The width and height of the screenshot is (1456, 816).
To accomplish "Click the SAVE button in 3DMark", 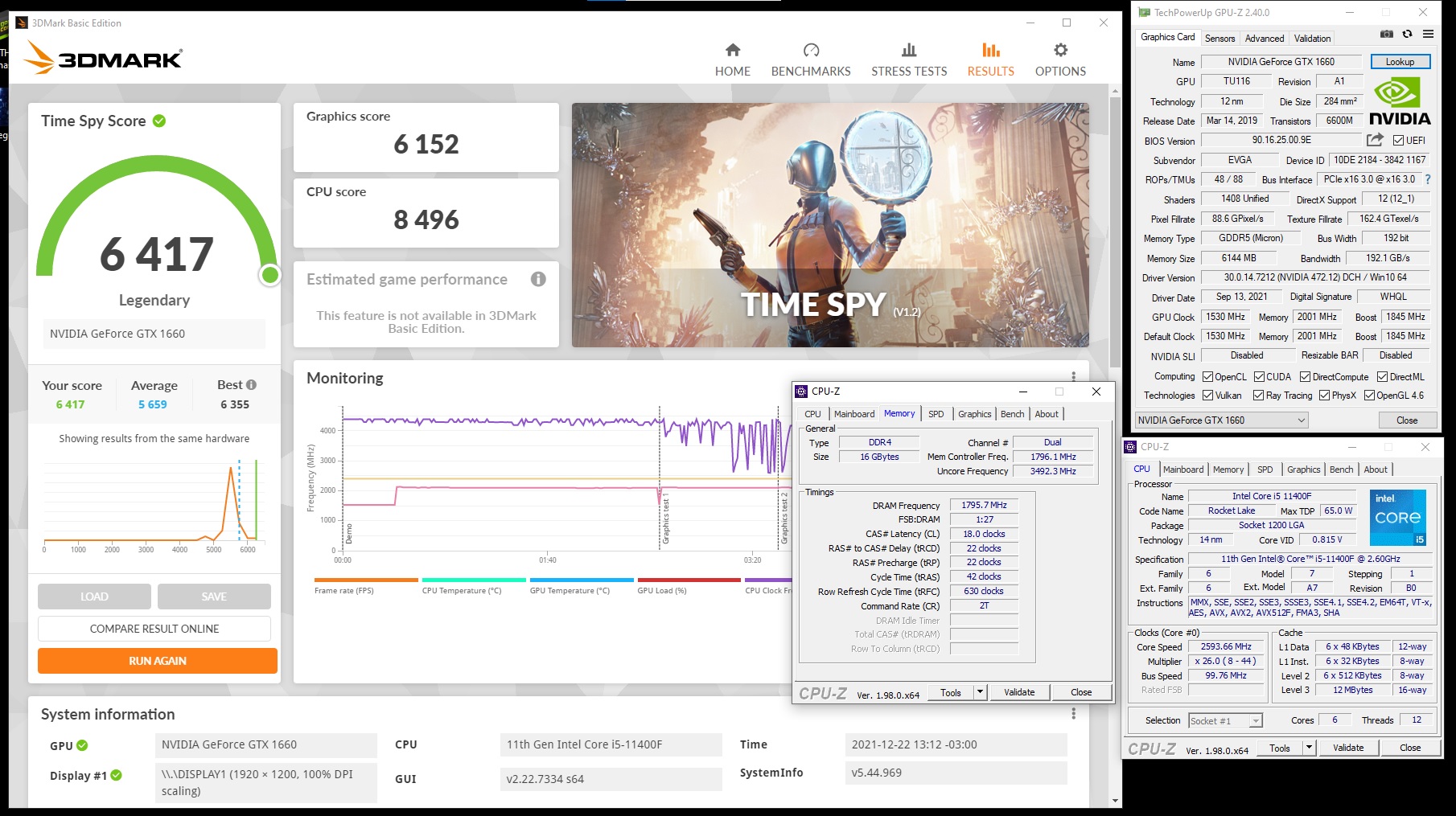I will [x=214, y=597].
